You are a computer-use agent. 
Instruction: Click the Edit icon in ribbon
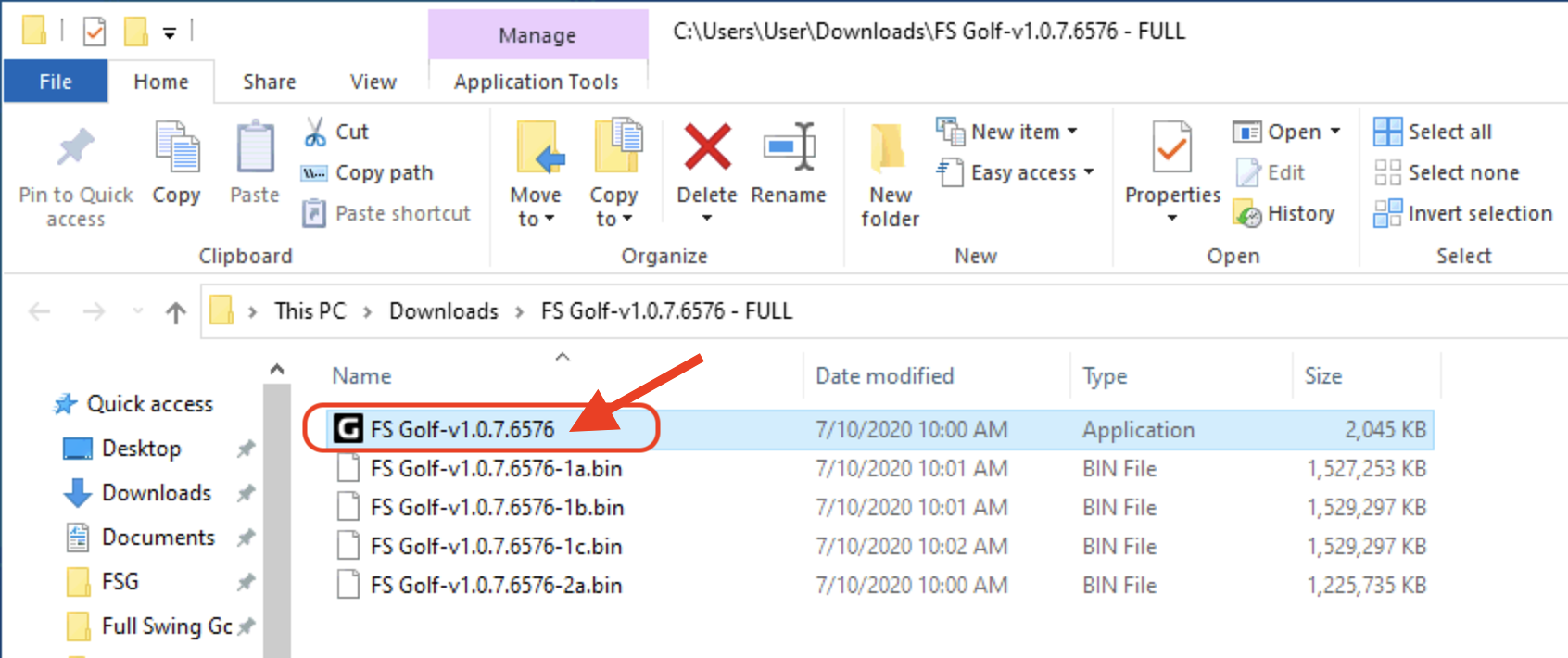1248,172
